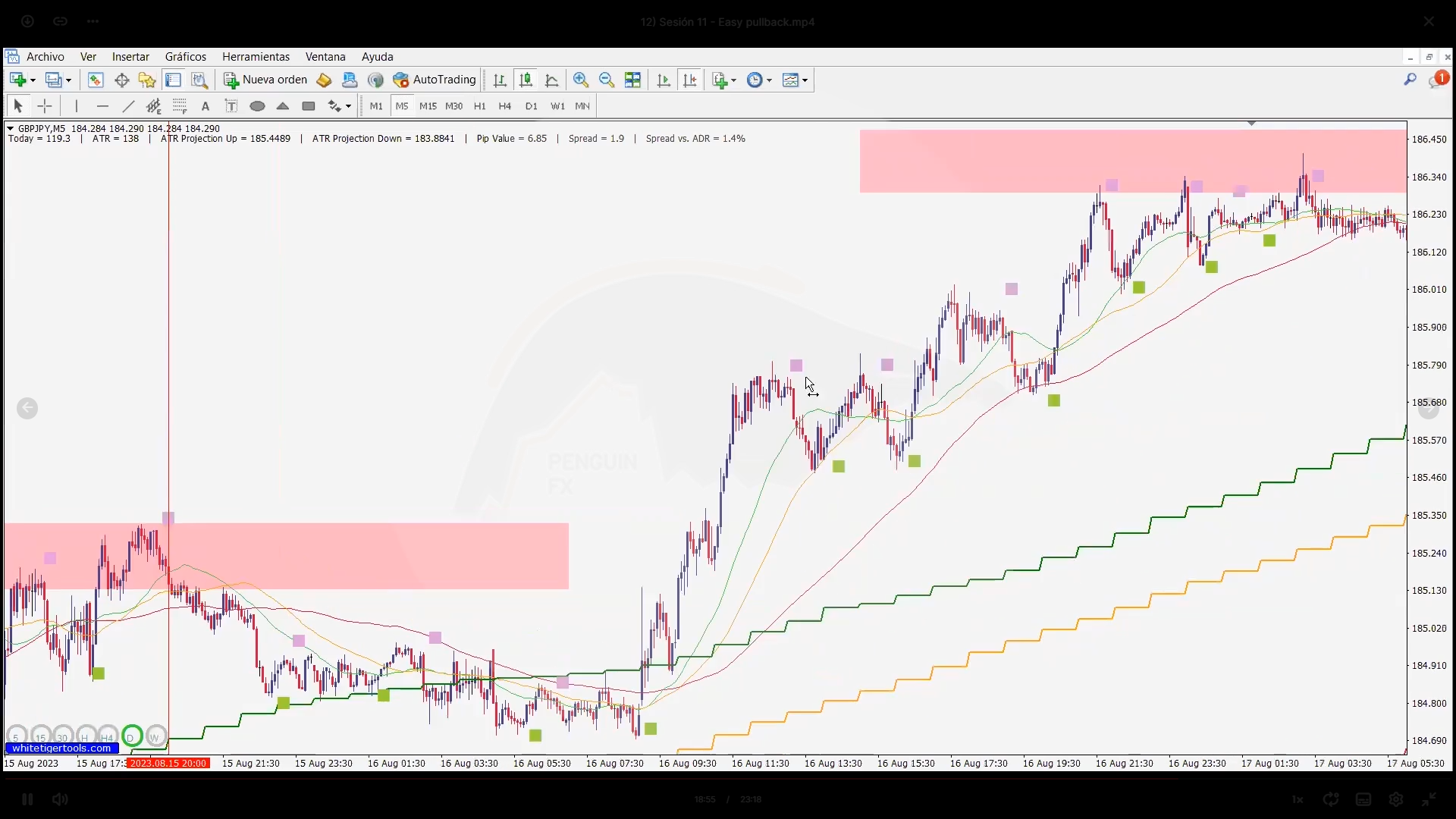Open the Signals radio-wave icon
Image resolution: width=1456 pixels, height=819 pixels.
375,80
